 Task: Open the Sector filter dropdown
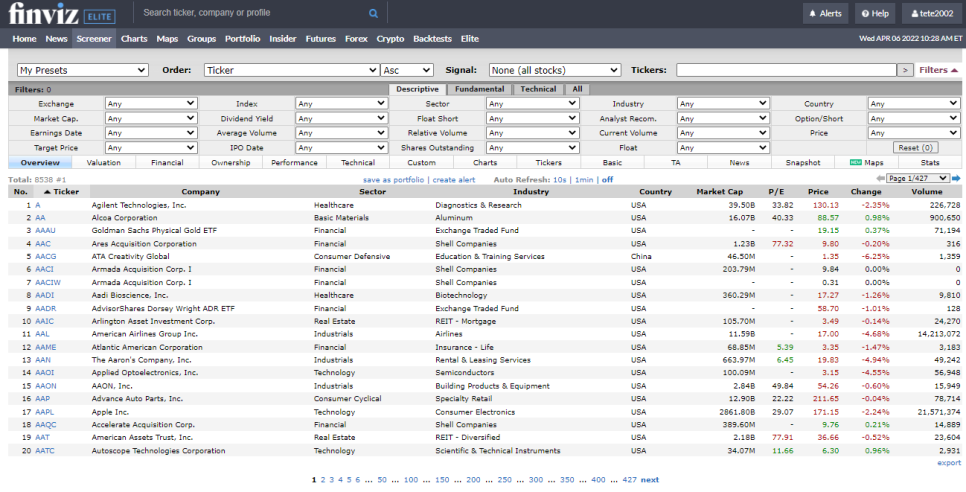point(533,103)
